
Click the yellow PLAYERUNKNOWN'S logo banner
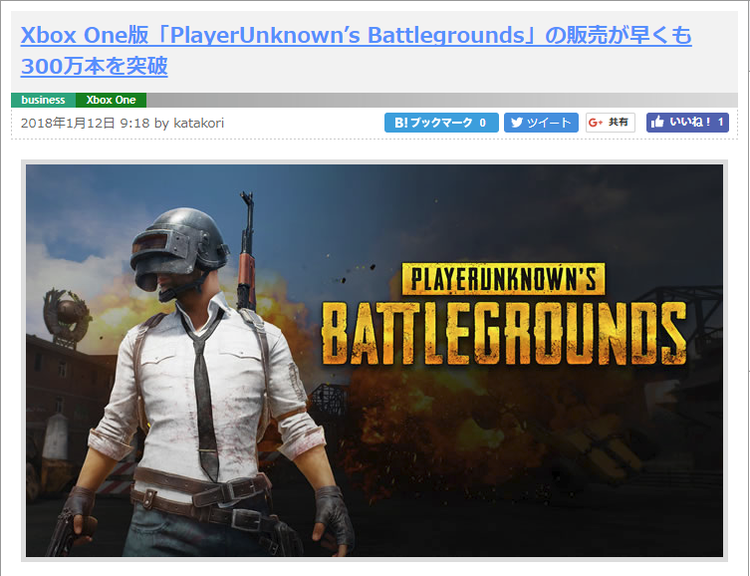point(503,279)
